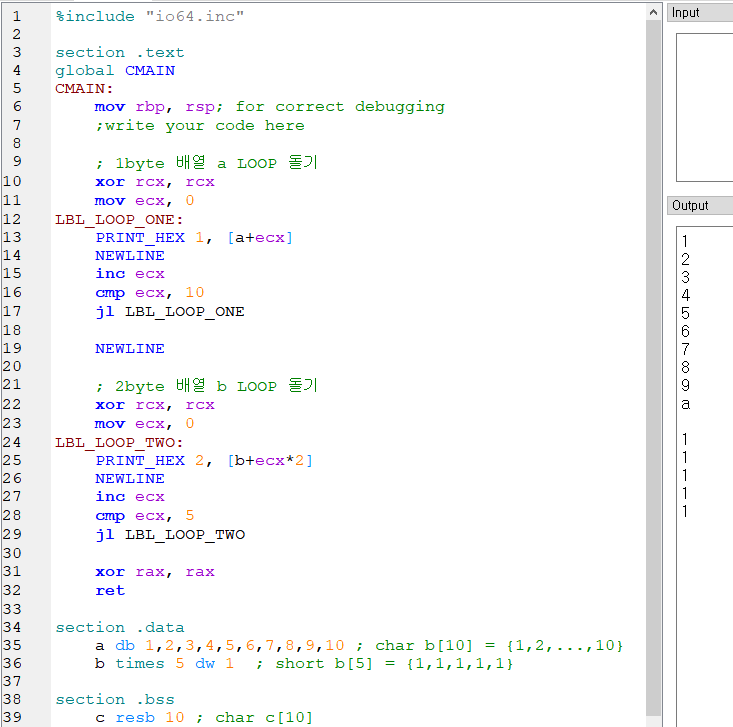Click 'inc ecx' on line 27
The height and width of the screenshot is (727, 733).
129,497
